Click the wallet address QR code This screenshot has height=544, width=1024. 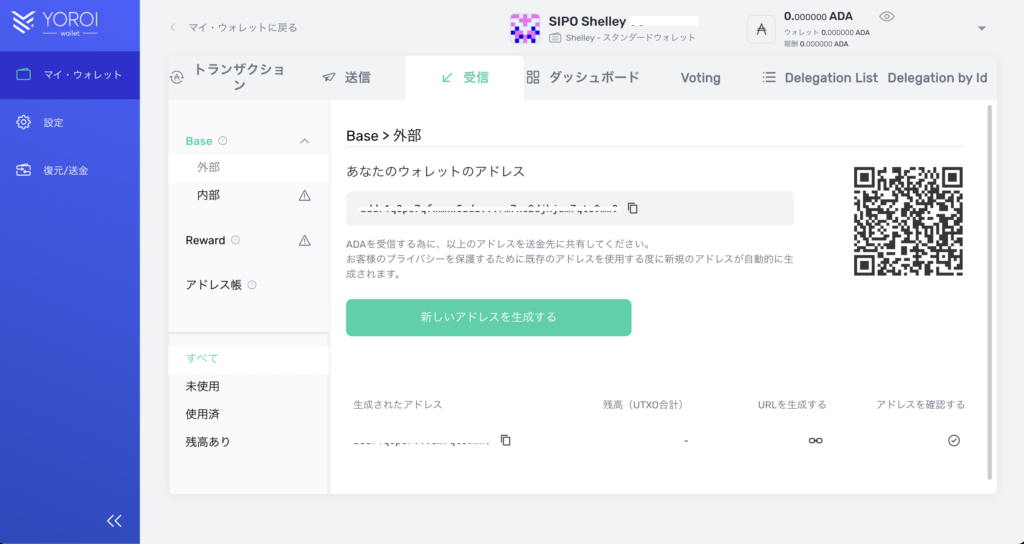coord(908,221)
